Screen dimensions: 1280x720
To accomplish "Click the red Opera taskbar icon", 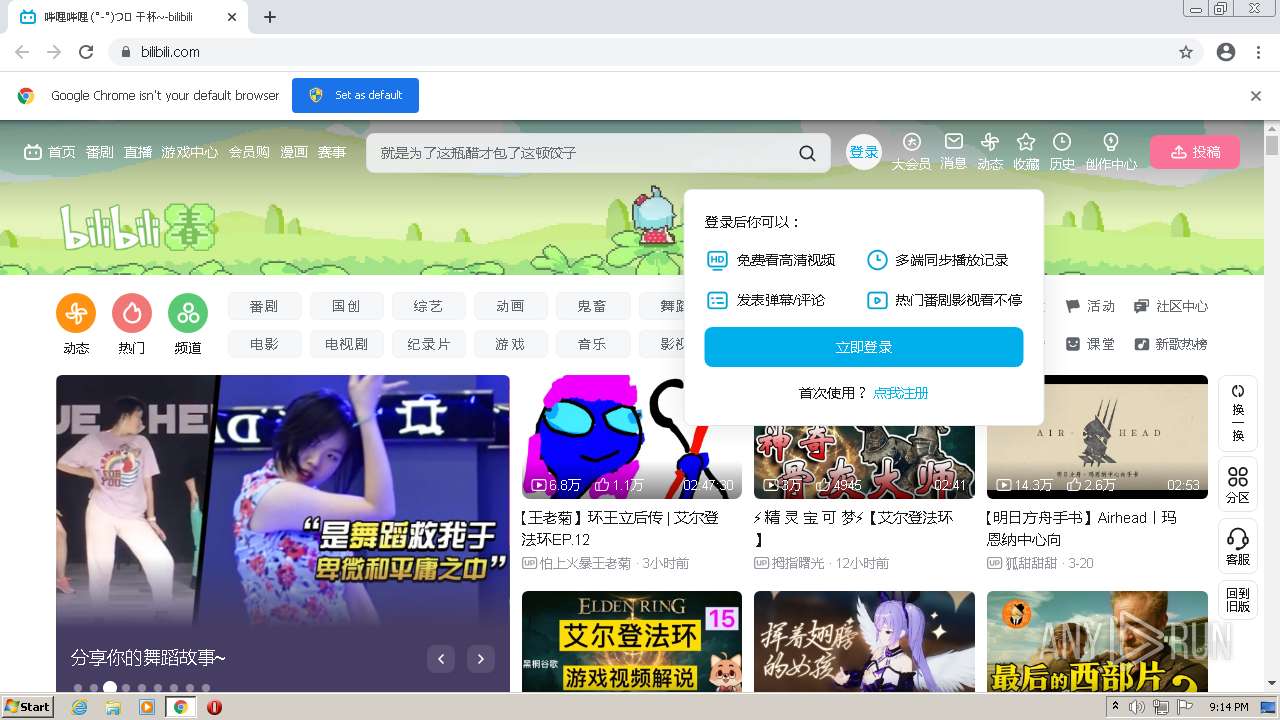I will 214,707.
